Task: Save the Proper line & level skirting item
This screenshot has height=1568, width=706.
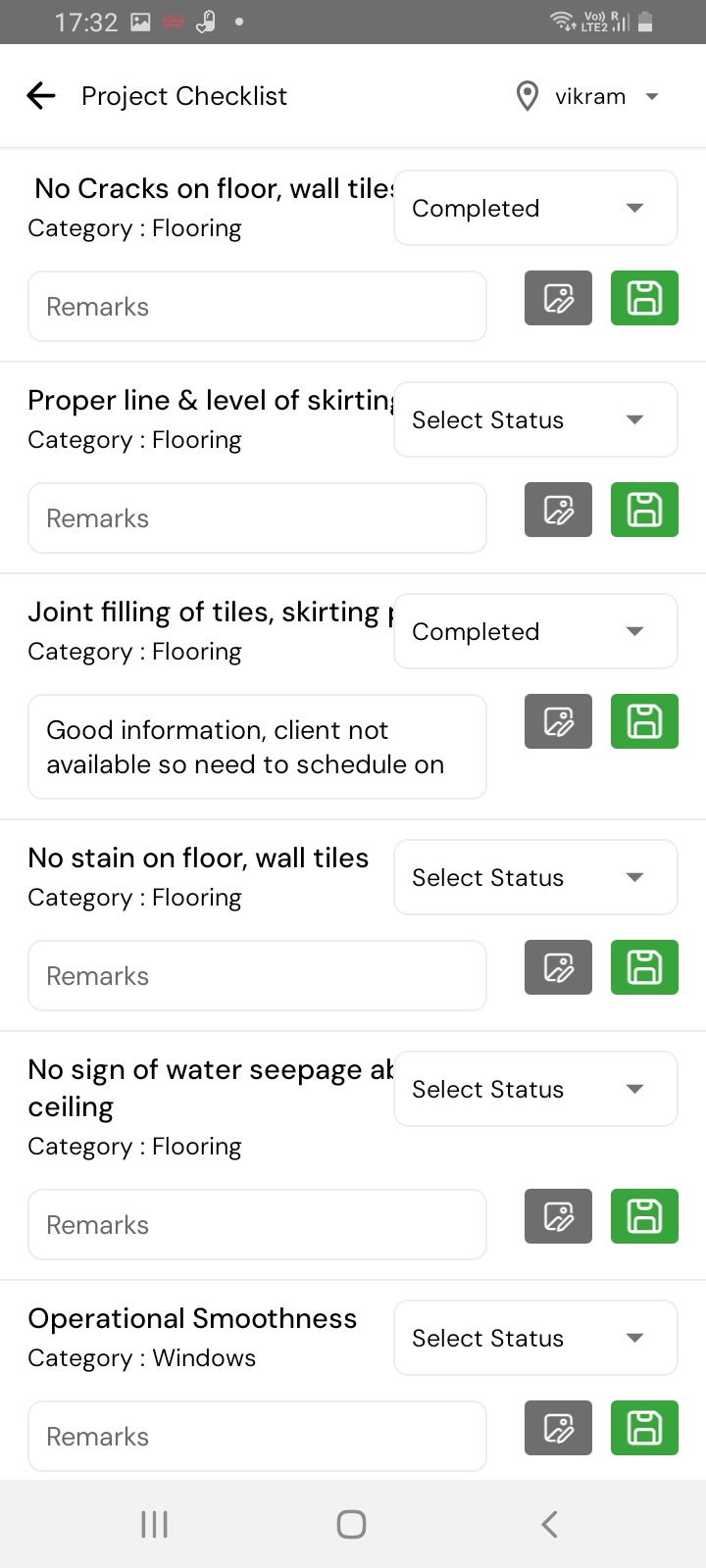Action: click(644, 510)
